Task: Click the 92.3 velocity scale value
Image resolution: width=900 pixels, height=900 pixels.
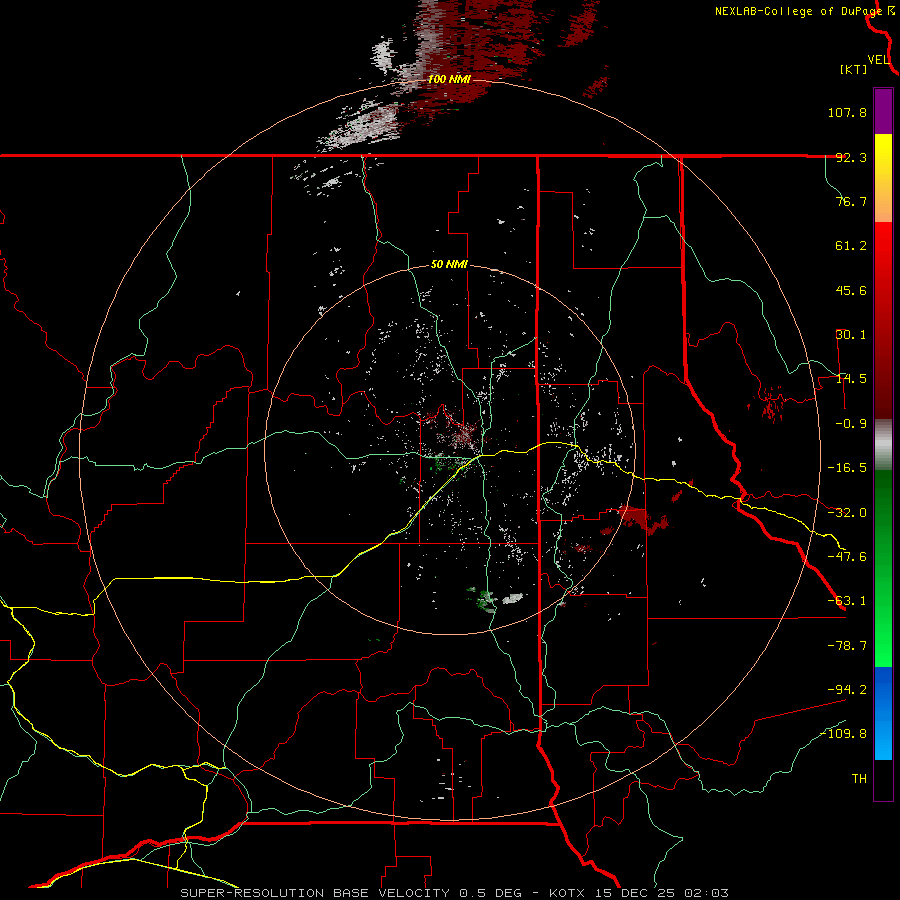Action: click(x=851, y=157)
